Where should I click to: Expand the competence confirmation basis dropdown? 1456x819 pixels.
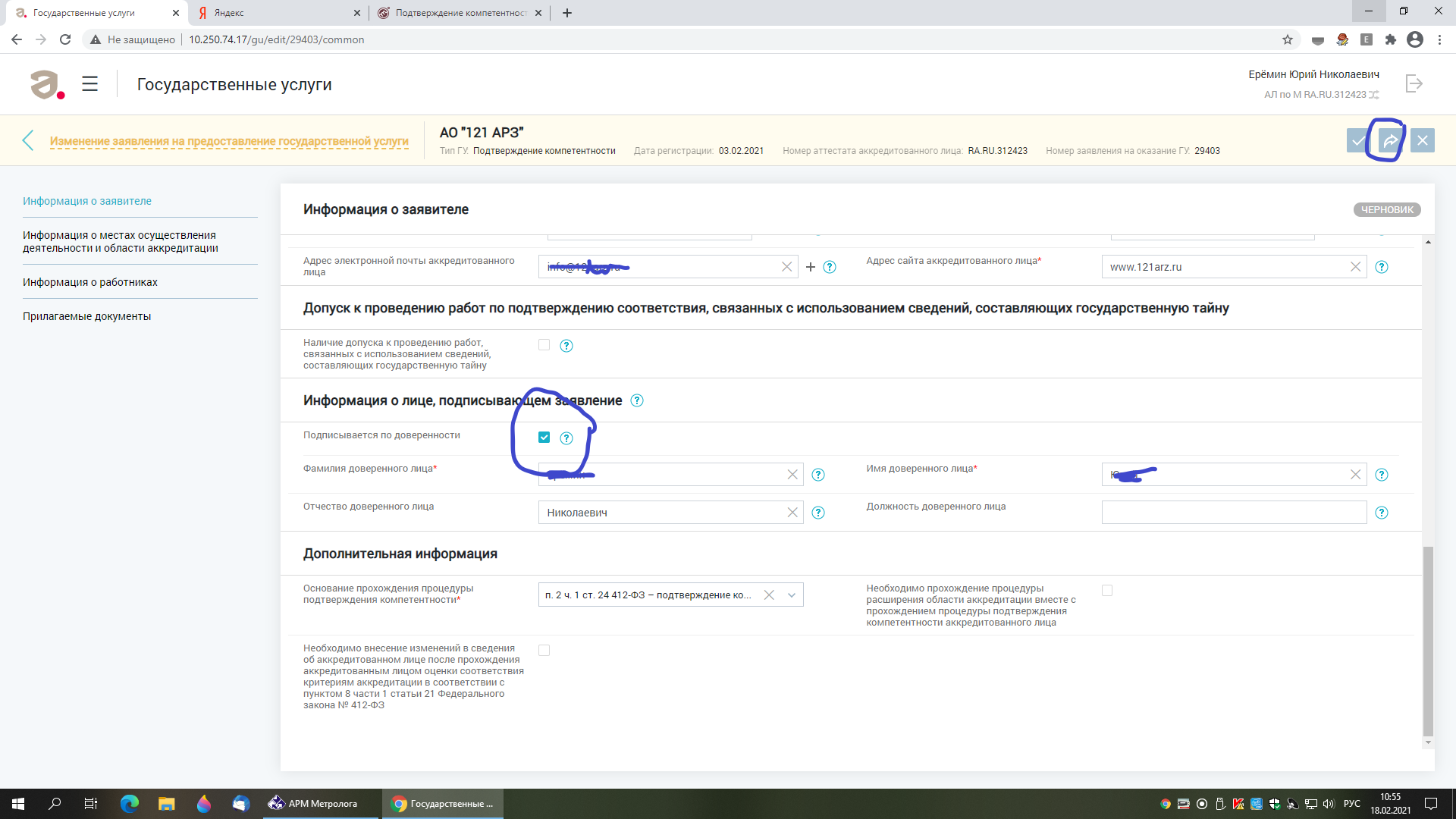792,595
